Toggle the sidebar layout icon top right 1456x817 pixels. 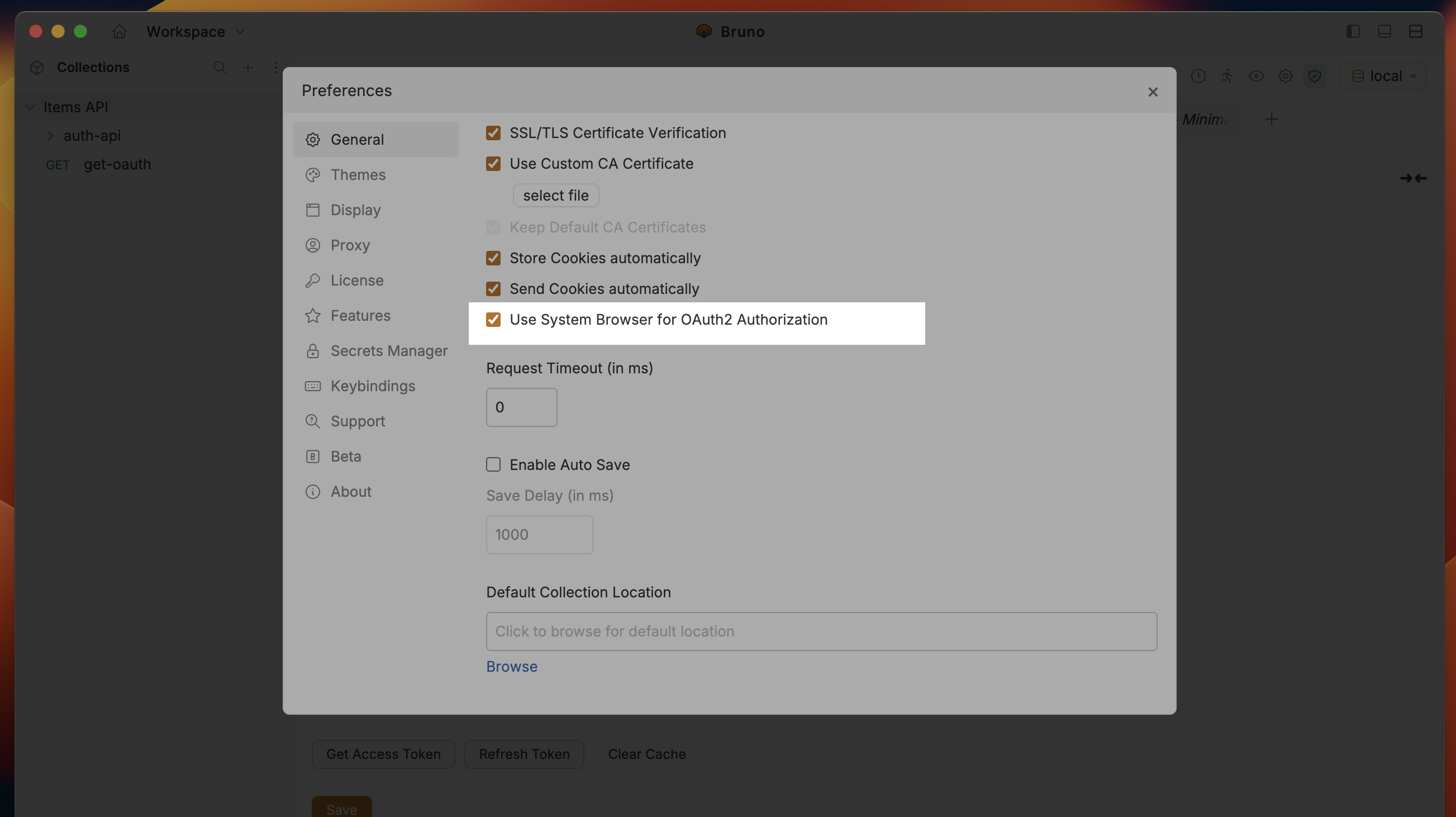[x=1353, y=32]
